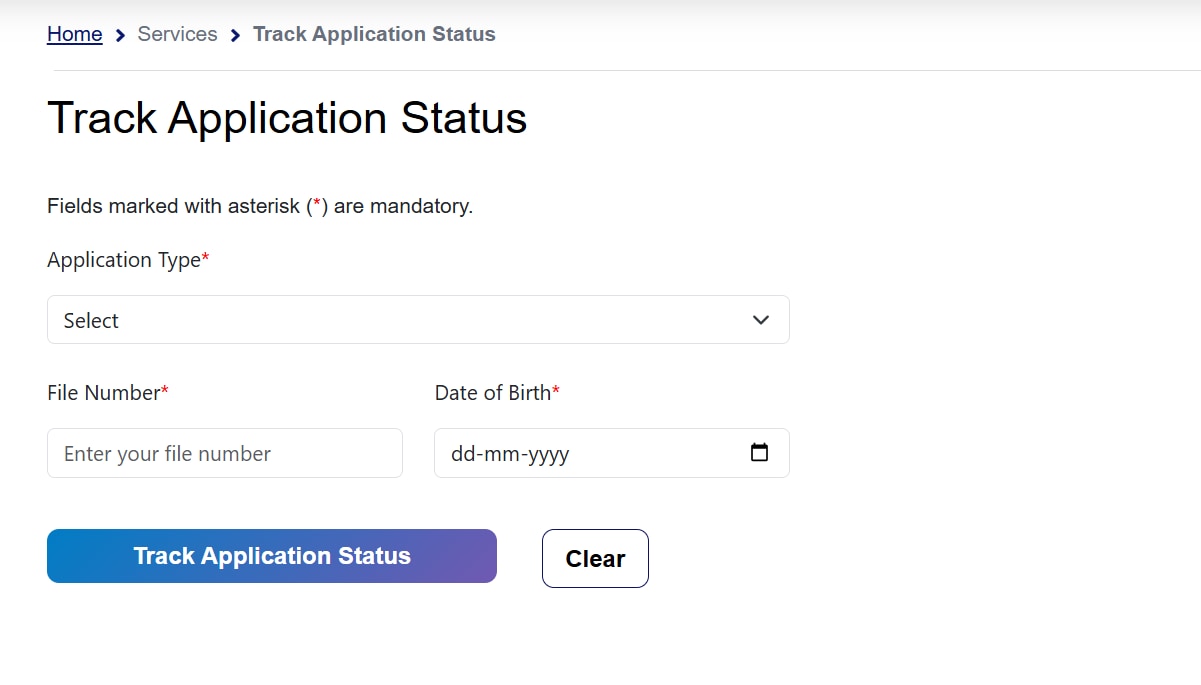Open the Home breadcrumb link

tap(74, 34)
